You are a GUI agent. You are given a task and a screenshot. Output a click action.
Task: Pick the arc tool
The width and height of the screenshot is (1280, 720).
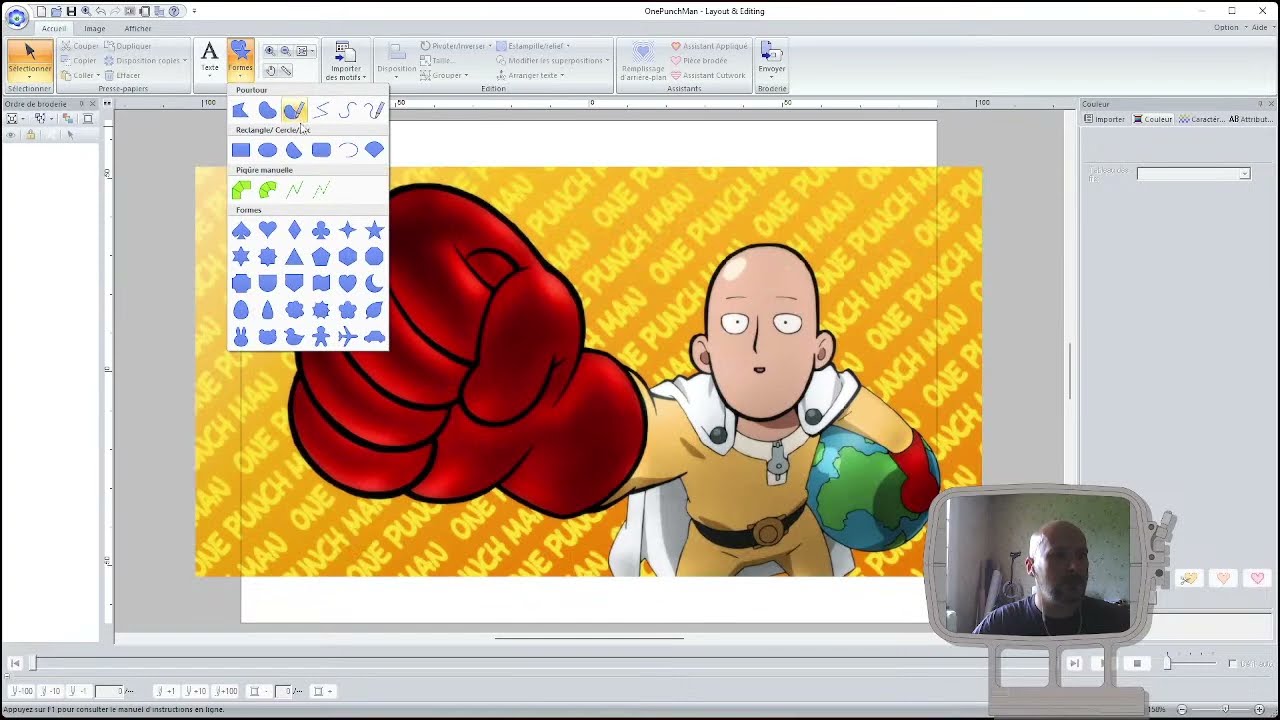tap(347, 150)
